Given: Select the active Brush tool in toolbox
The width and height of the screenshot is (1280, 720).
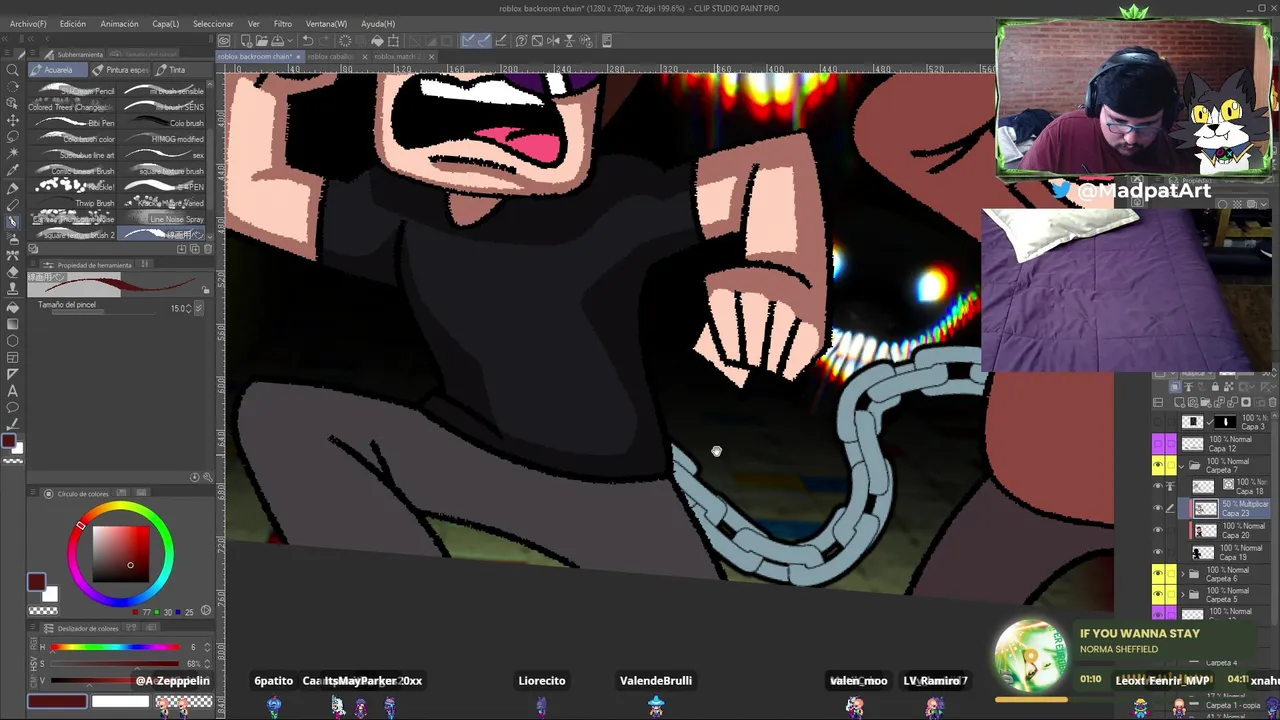Looking at the screenshot, I should [13, 222].
